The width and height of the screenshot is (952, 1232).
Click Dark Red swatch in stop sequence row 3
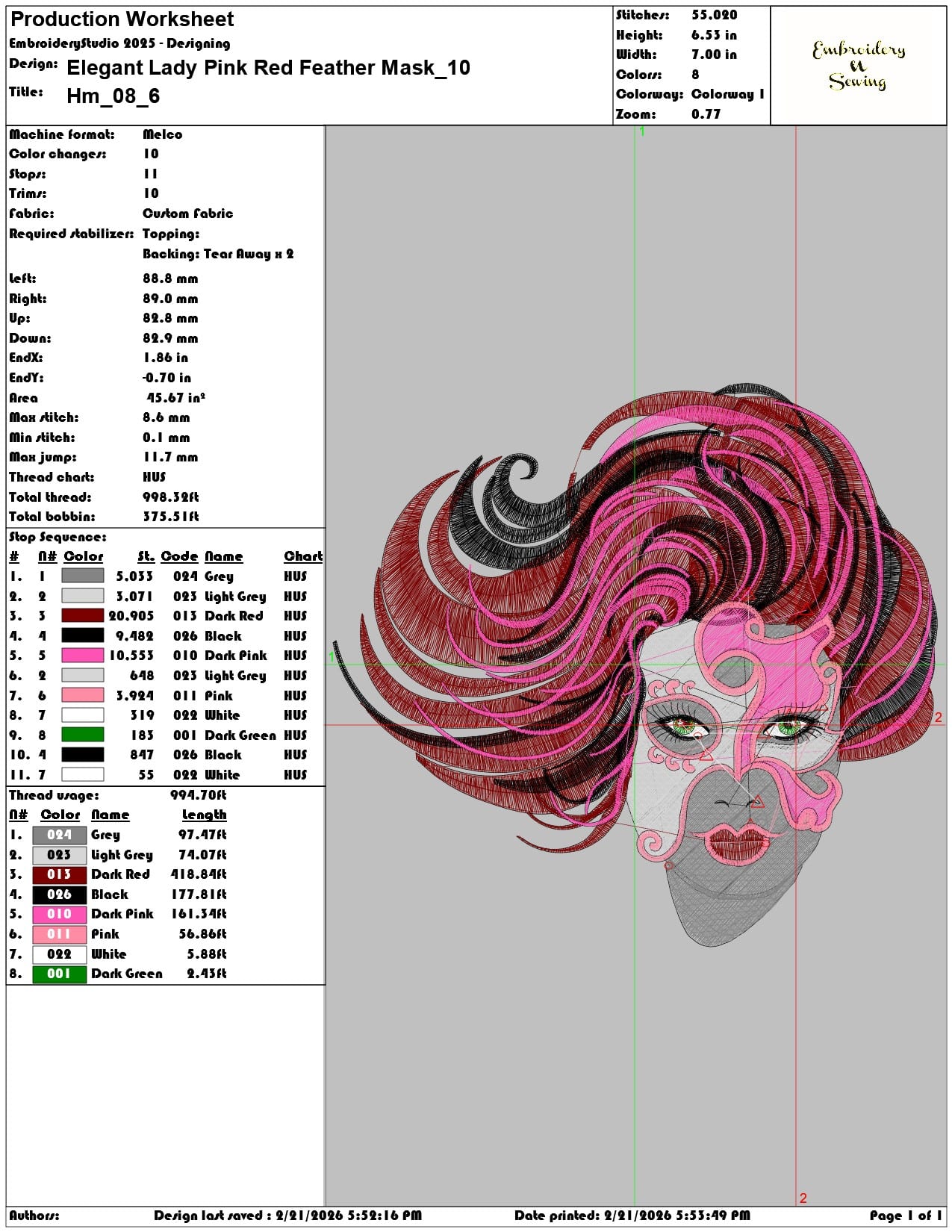[x=82, y=616]
